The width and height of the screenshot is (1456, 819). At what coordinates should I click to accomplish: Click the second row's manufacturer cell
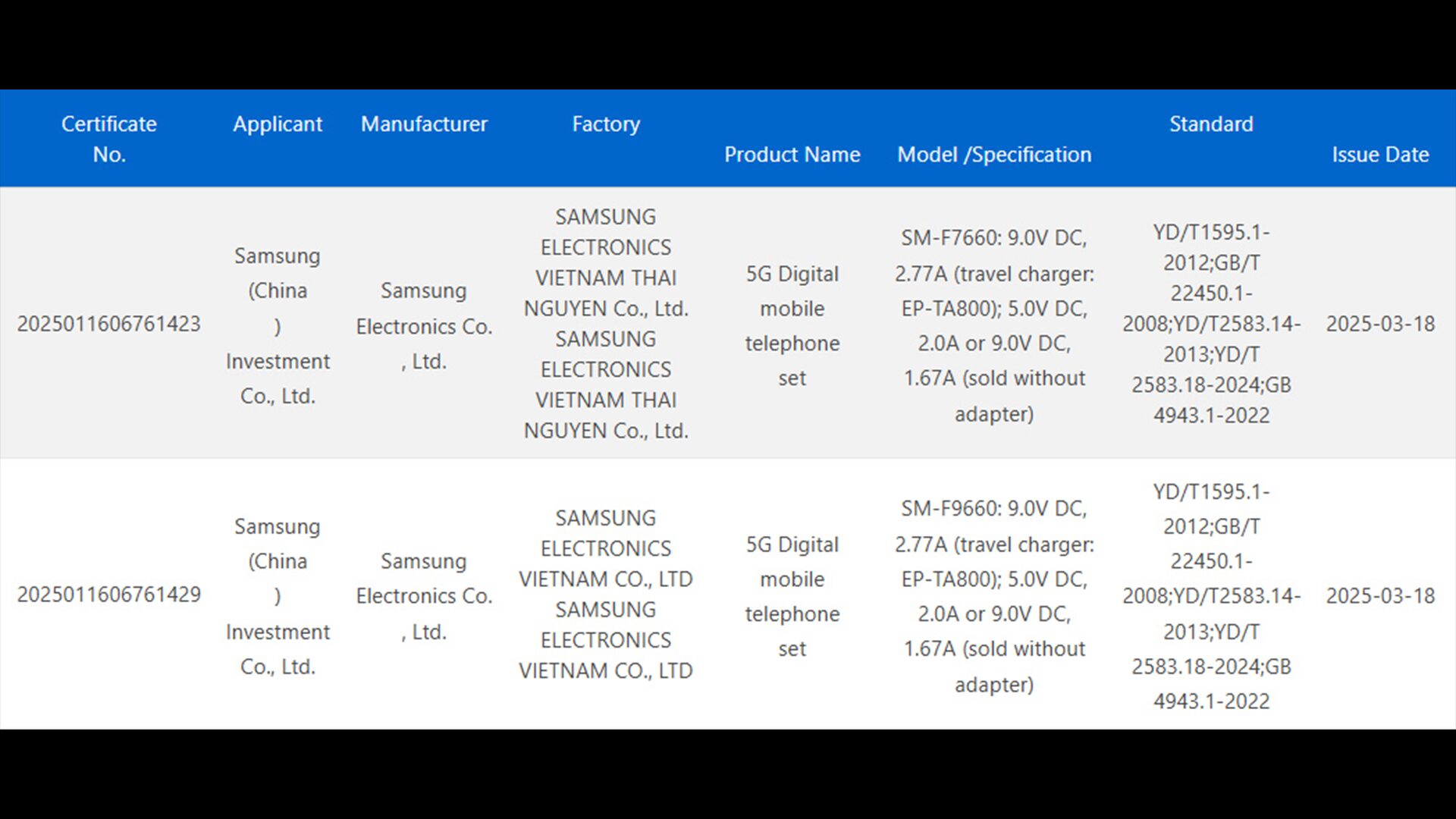click(x=424, y=596)
